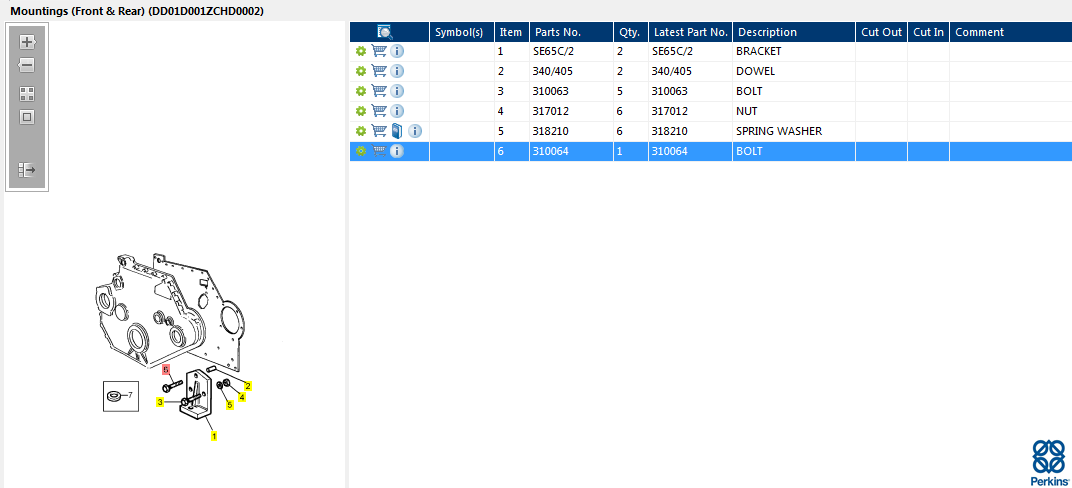
Task: Click the Comment column header
Action: tap(1010, 32)
